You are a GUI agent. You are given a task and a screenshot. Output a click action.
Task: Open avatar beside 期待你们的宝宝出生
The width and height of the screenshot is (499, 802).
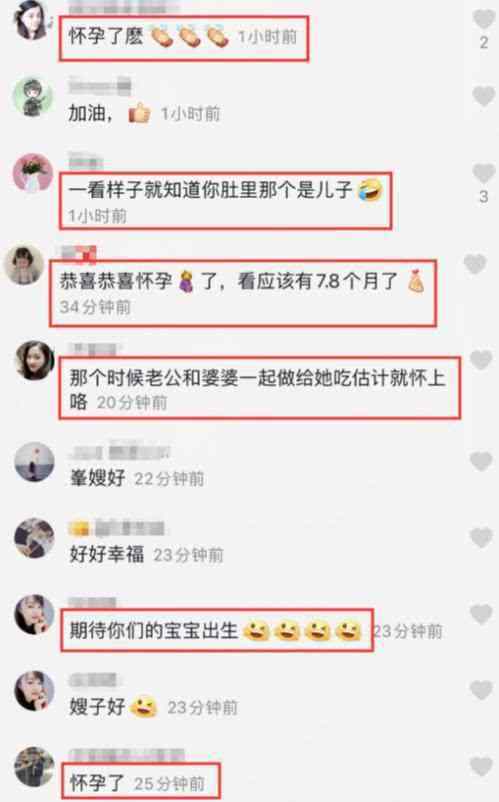pyautogui.click(x=34, y=614)
